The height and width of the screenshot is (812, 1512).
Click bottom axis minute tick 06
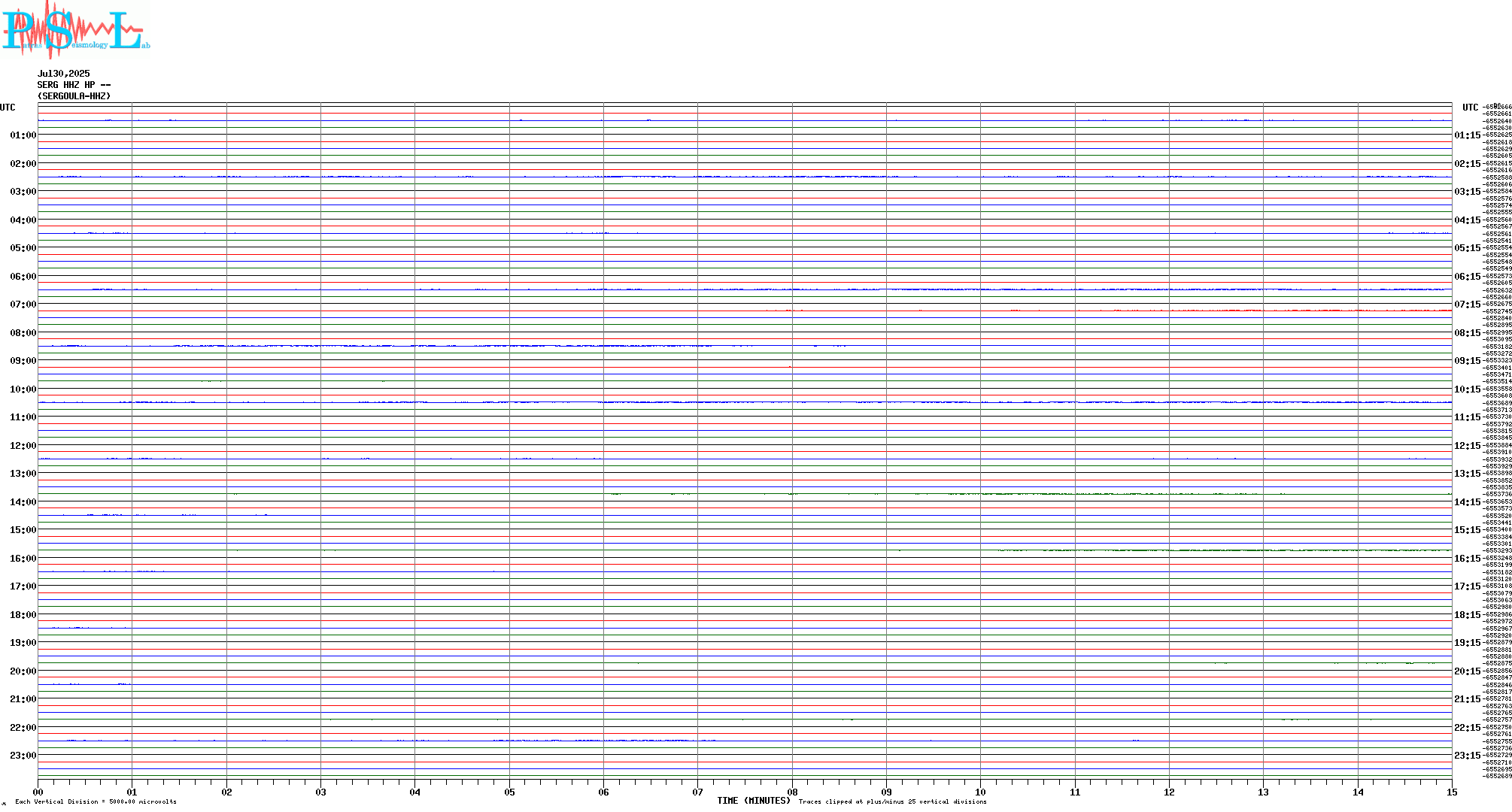603,792
